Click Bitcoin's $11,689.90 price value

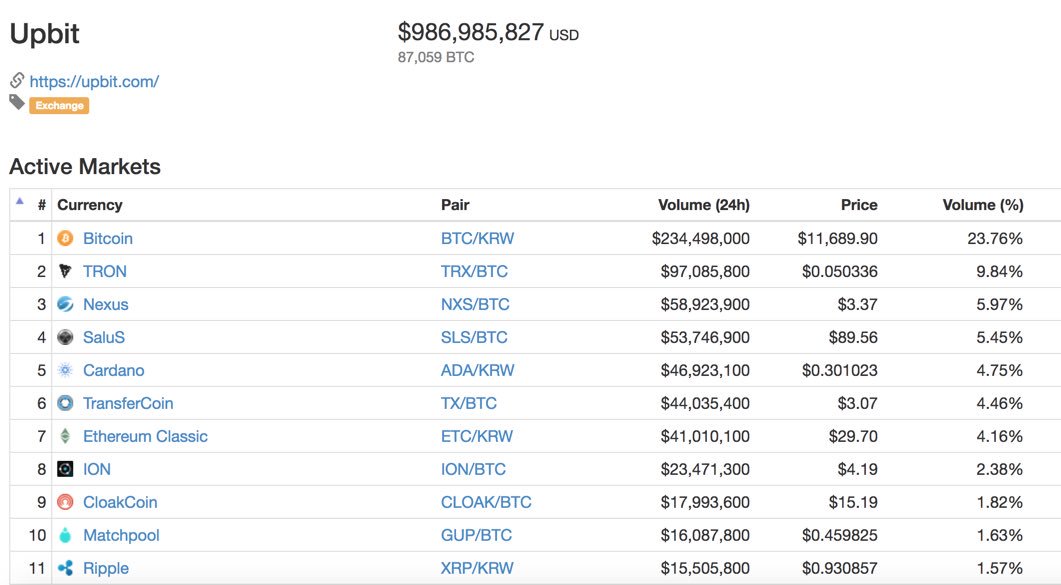coord(837,238)
